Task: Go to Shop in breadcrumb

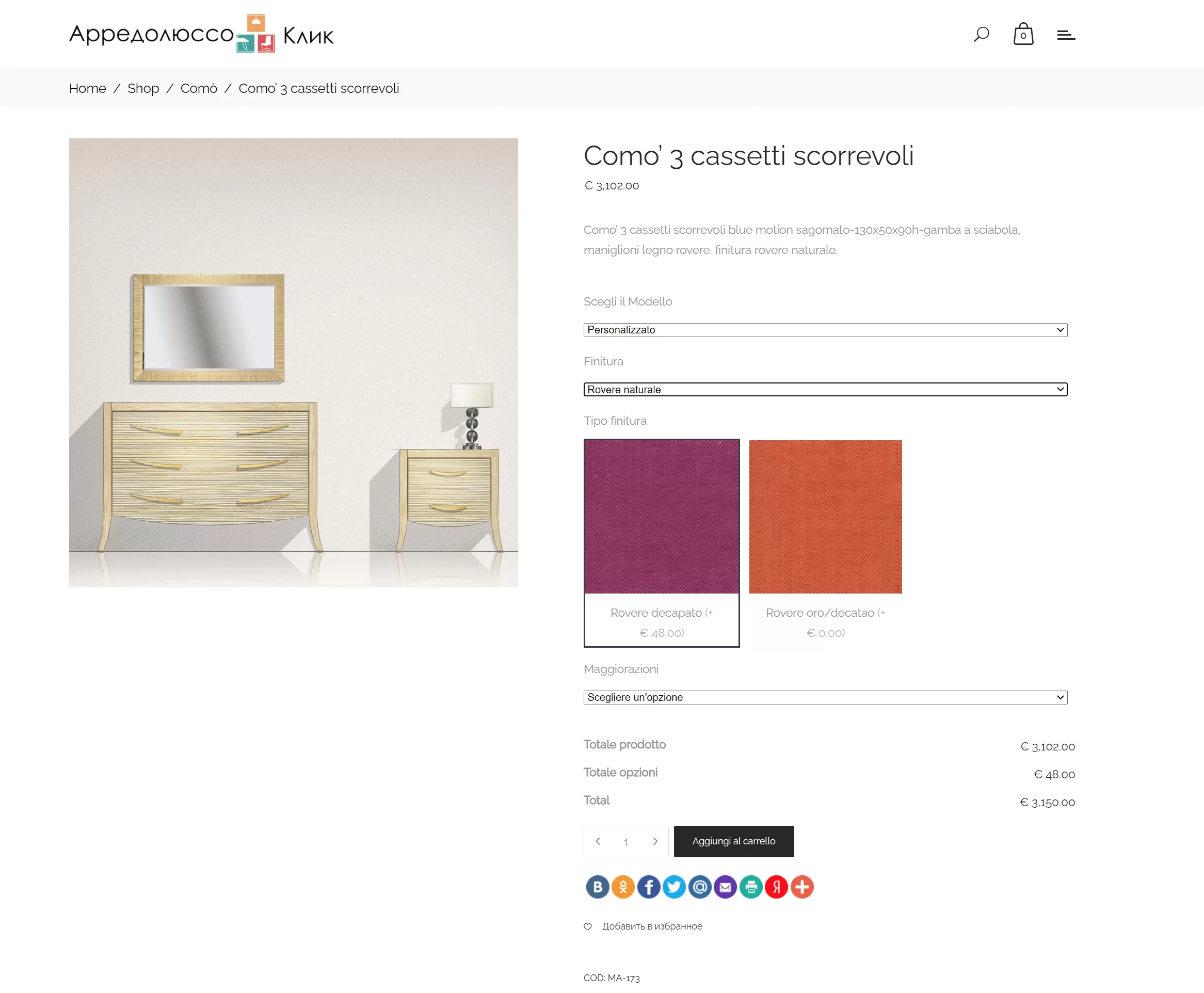Action: [143, 88]
